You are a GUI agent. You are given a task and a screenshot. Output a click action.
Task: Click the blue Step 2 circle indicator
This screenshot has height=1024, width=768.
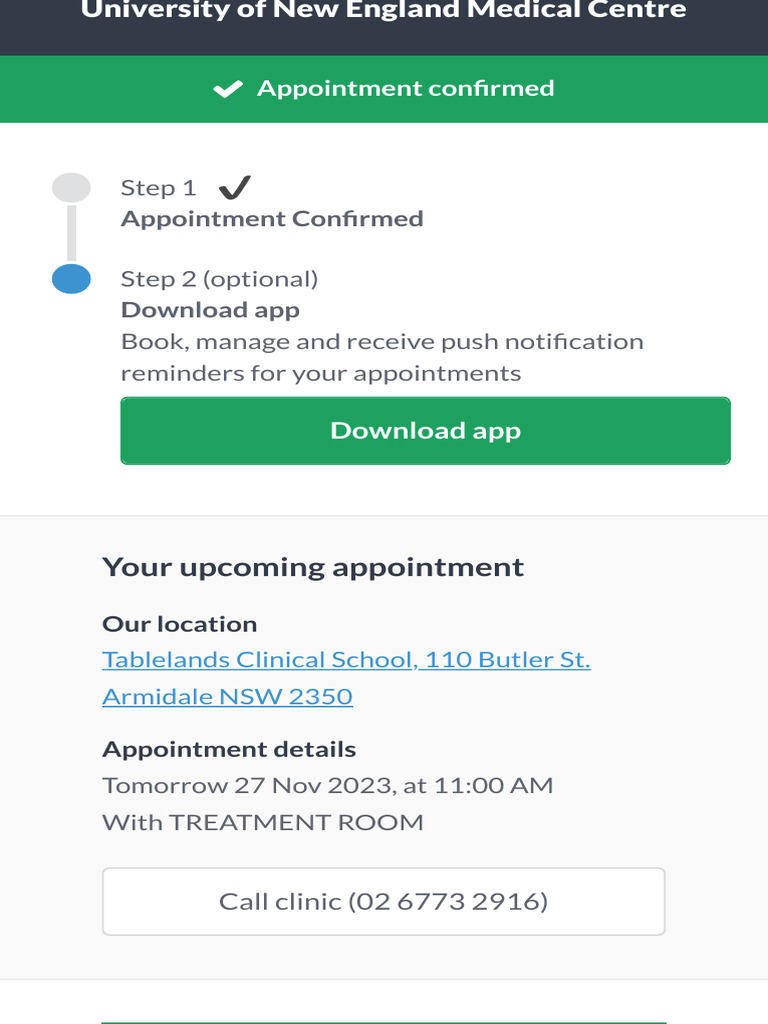pos(71,279)
